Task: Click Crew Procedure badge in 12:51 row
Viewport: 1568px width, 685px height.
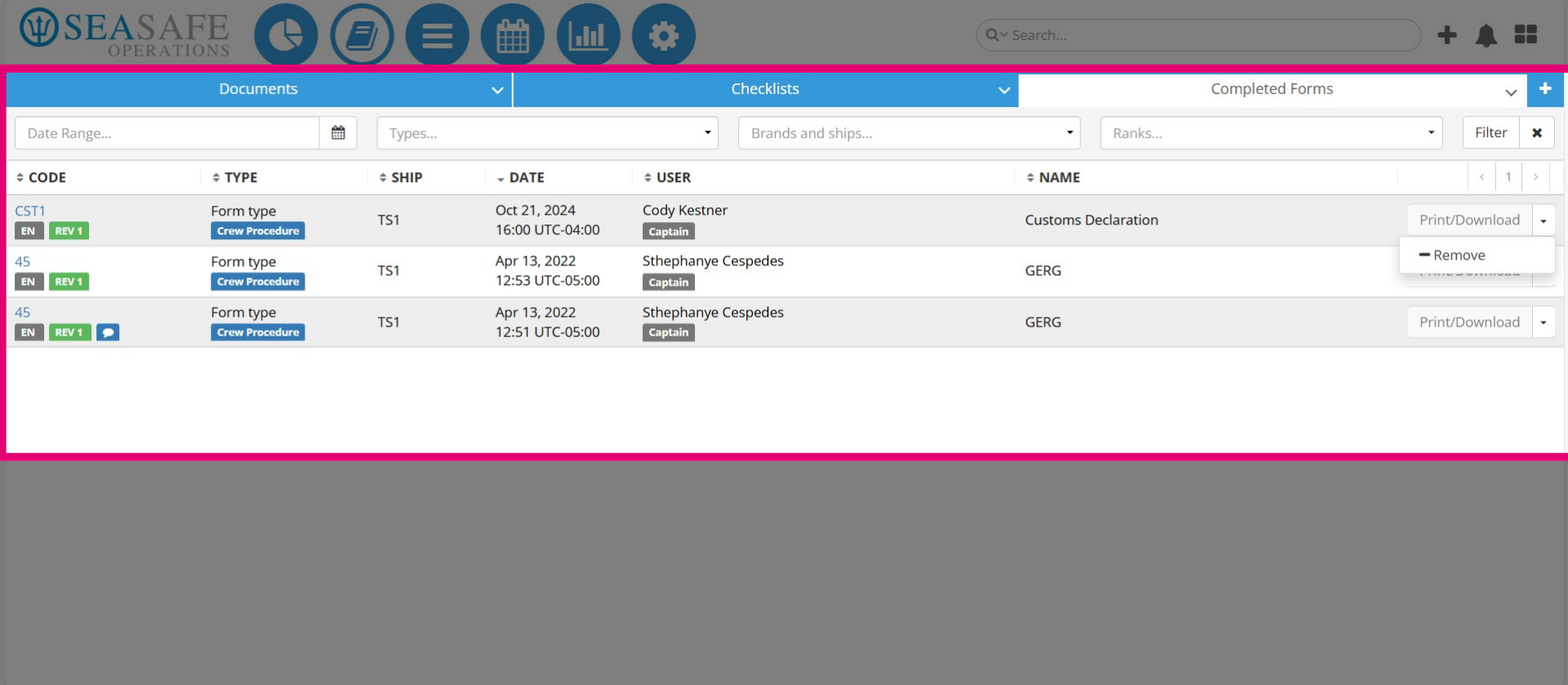Action: click(258, 332)
